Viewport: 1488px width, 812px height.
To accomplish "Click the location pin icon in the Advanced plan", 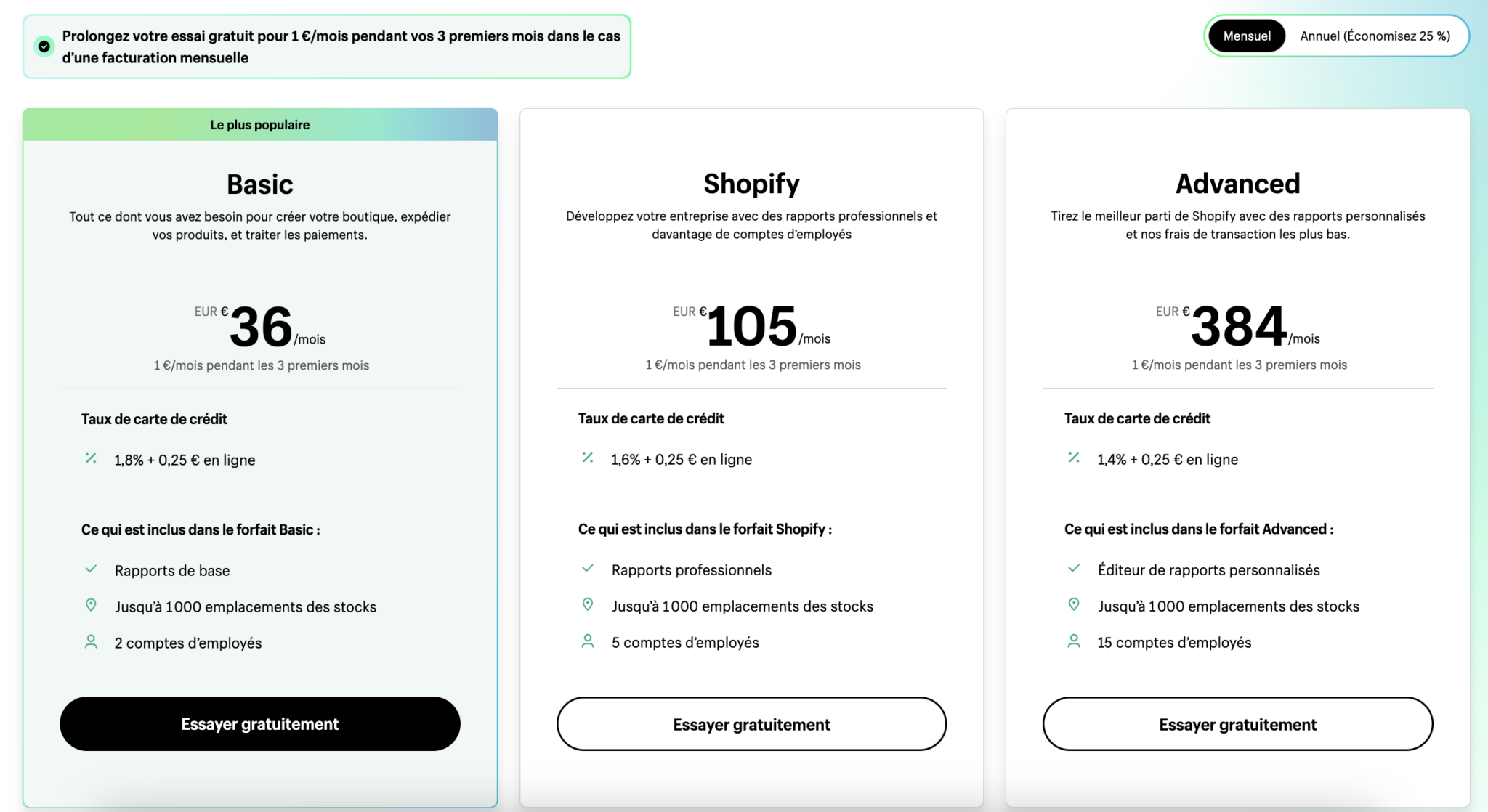I will click(1074, 604).
